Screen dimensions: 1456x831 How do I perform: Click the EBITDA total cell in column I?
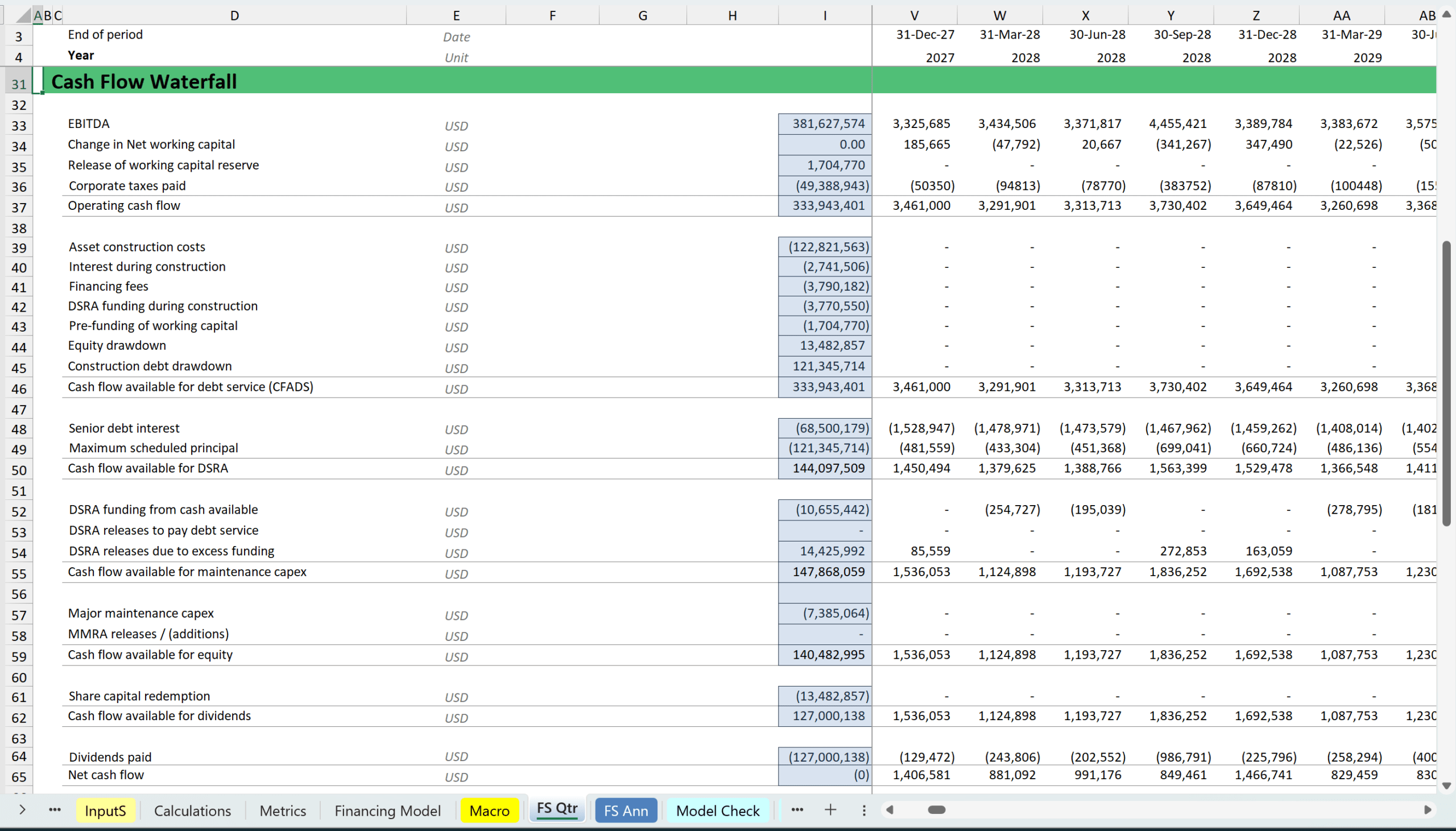(825, 124)
